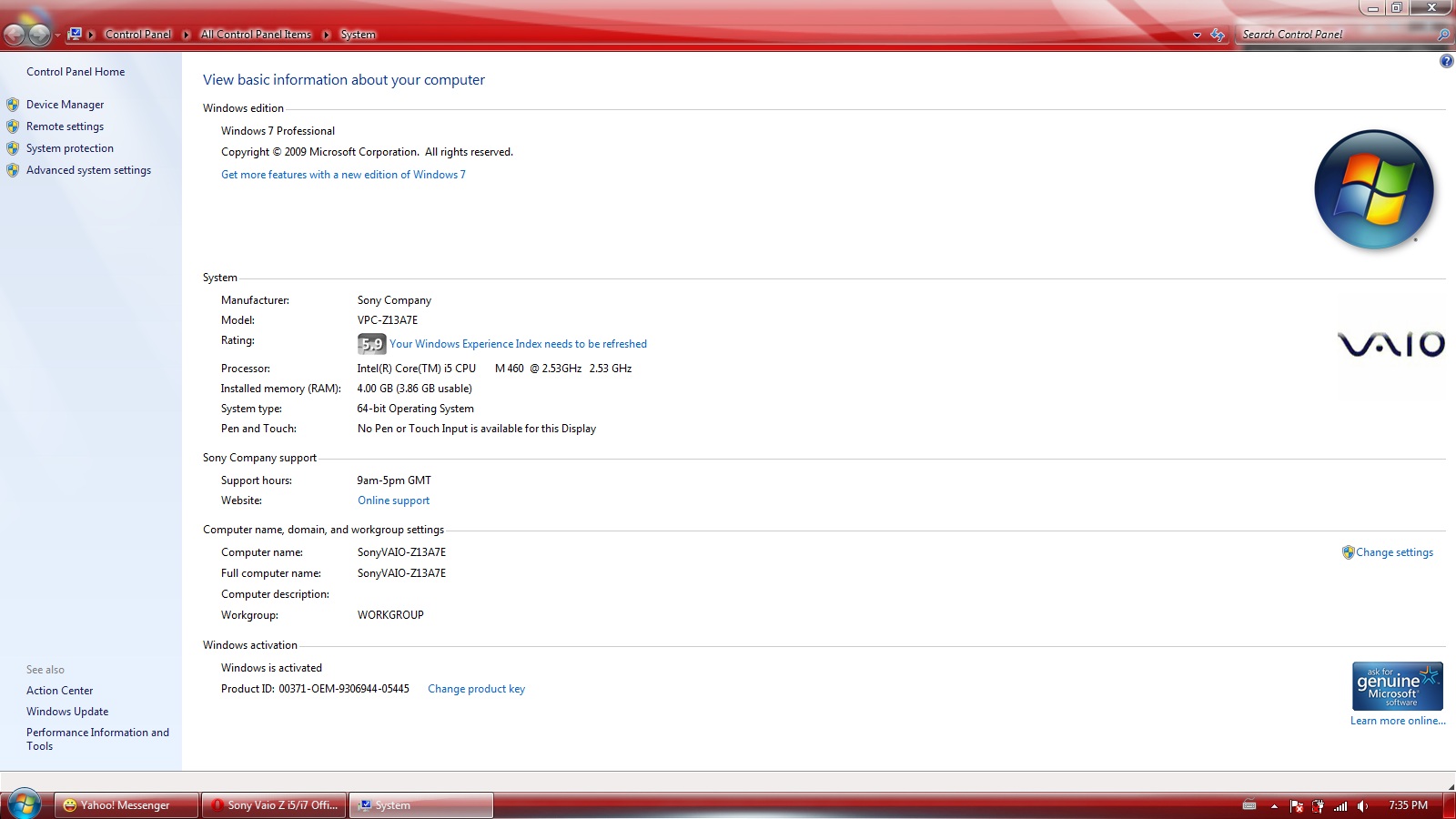Open Online support website link
Screen dimensions: 1456x819
tap(393, 500)
